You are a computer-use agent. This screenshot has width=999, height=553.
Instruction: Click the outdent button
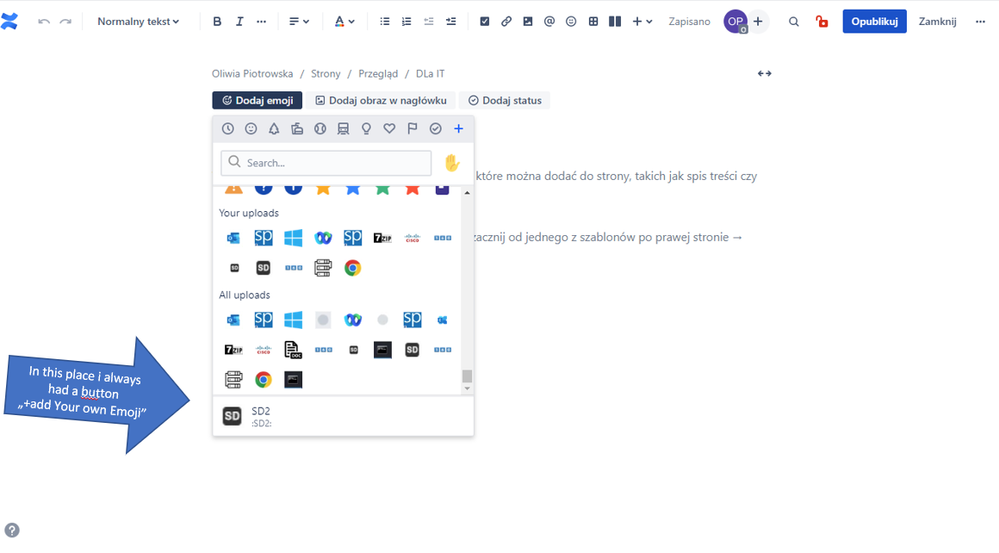point(429,22)
